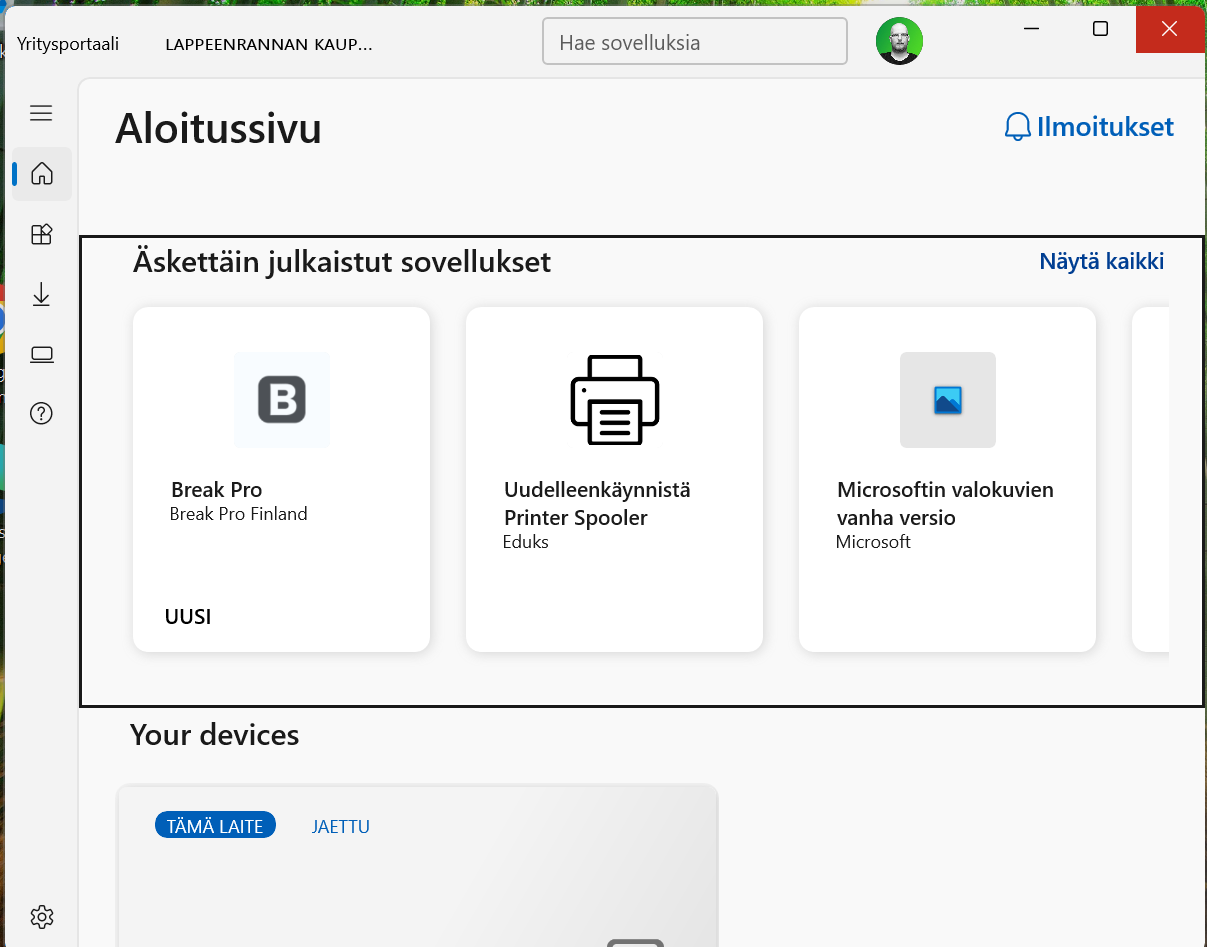Click the printer icon for Printer Spooler

tap(615, 400)
